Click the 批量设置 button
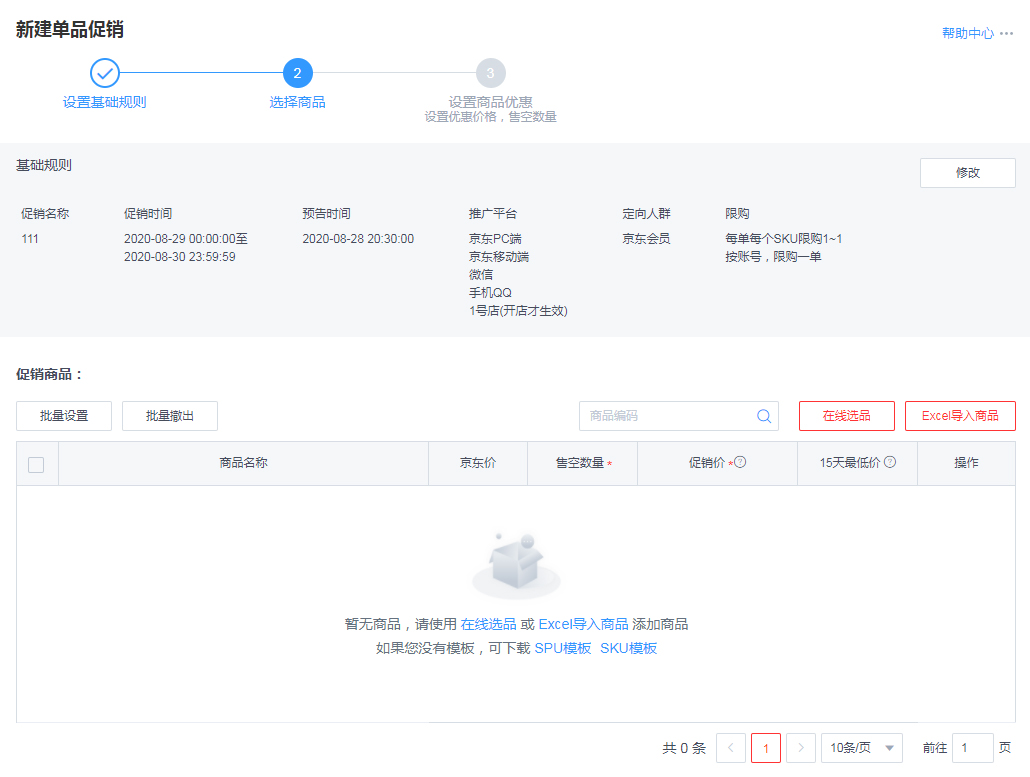This screenshot has width=1030, height=777. click(x=63, y=415)
